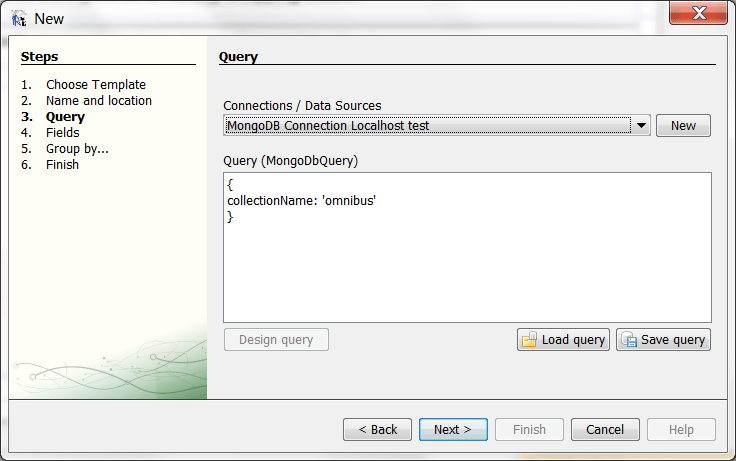Click the Load query button label

573,339
